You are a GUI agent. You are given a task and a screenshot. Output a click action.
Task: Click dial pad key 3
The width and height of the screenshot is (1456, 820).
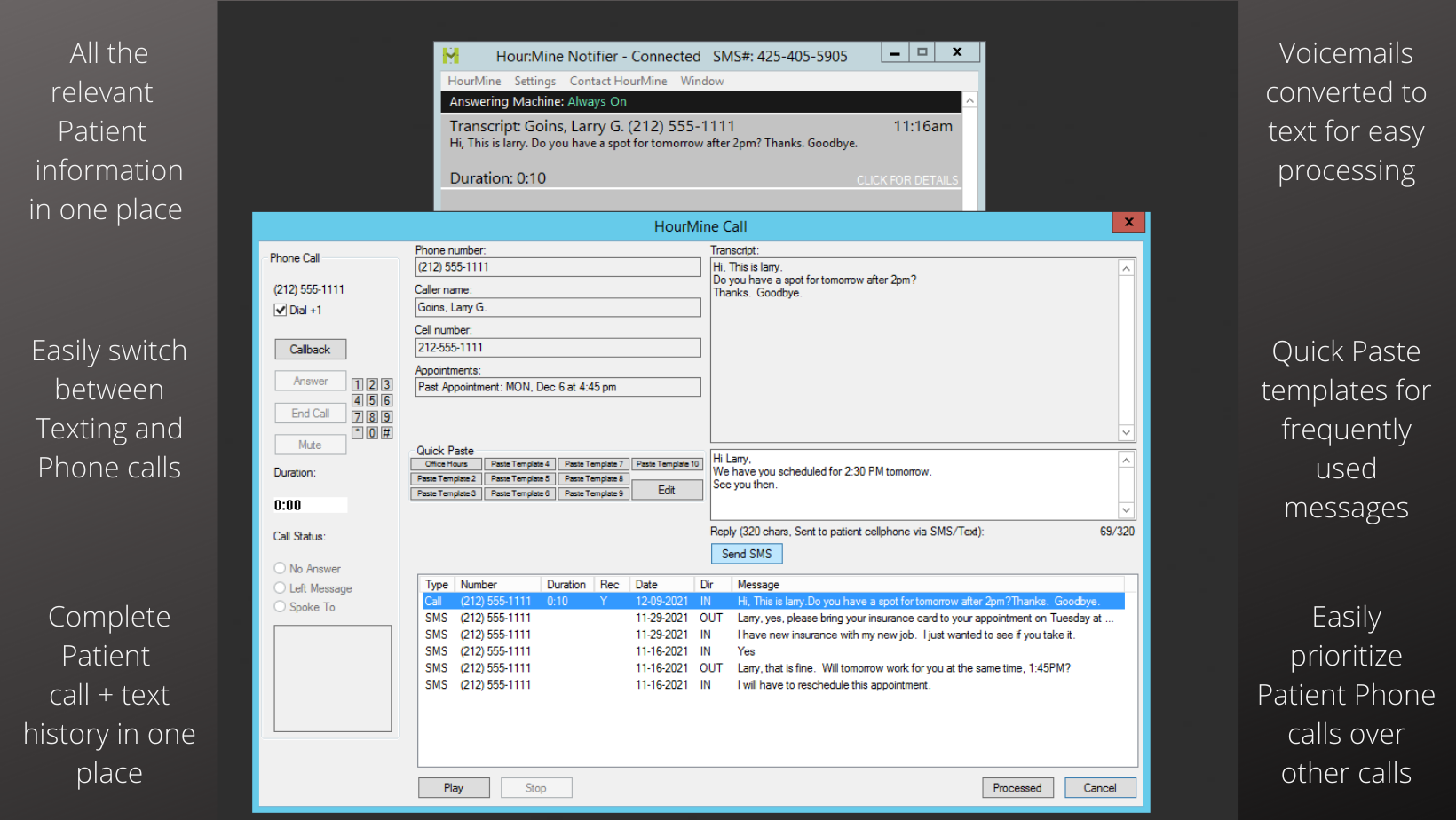387,384
